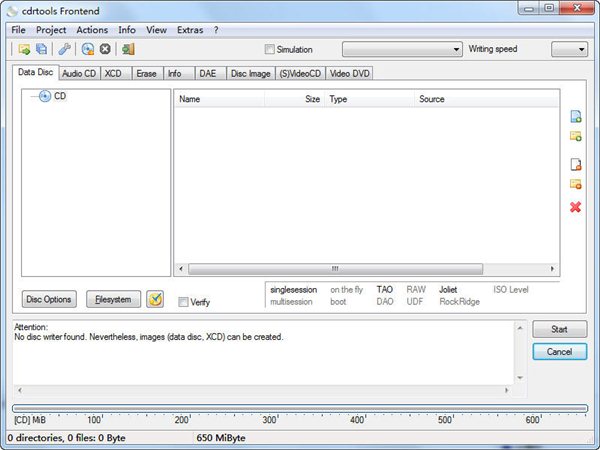Open the Writing speed dropdown
Viewport: 600px width, 450px height.
(569, 49)
